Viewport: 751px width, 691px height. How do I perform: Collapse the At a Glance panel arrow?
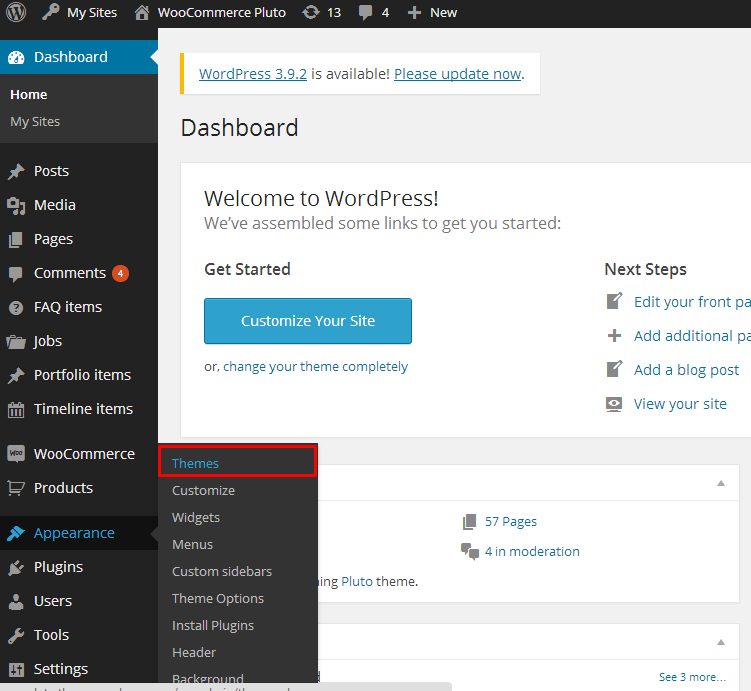coord(721,483)
